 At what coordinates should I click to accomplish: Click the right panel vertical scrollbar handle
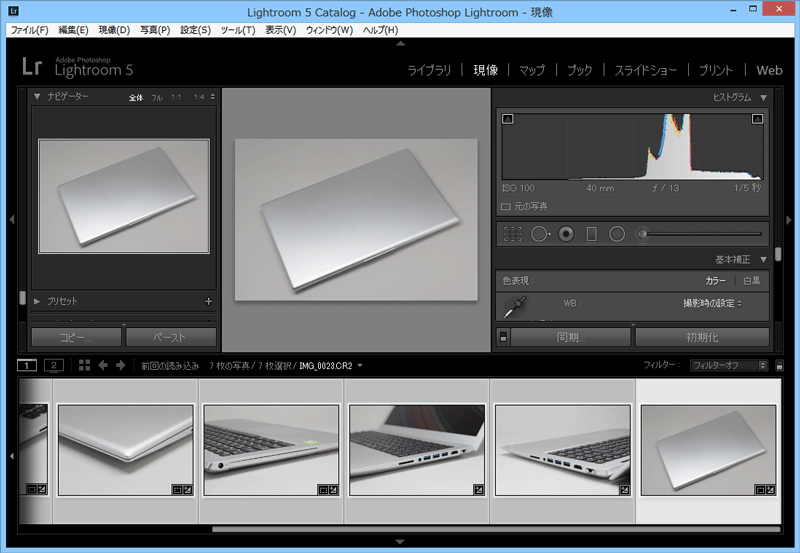(778, 254)
